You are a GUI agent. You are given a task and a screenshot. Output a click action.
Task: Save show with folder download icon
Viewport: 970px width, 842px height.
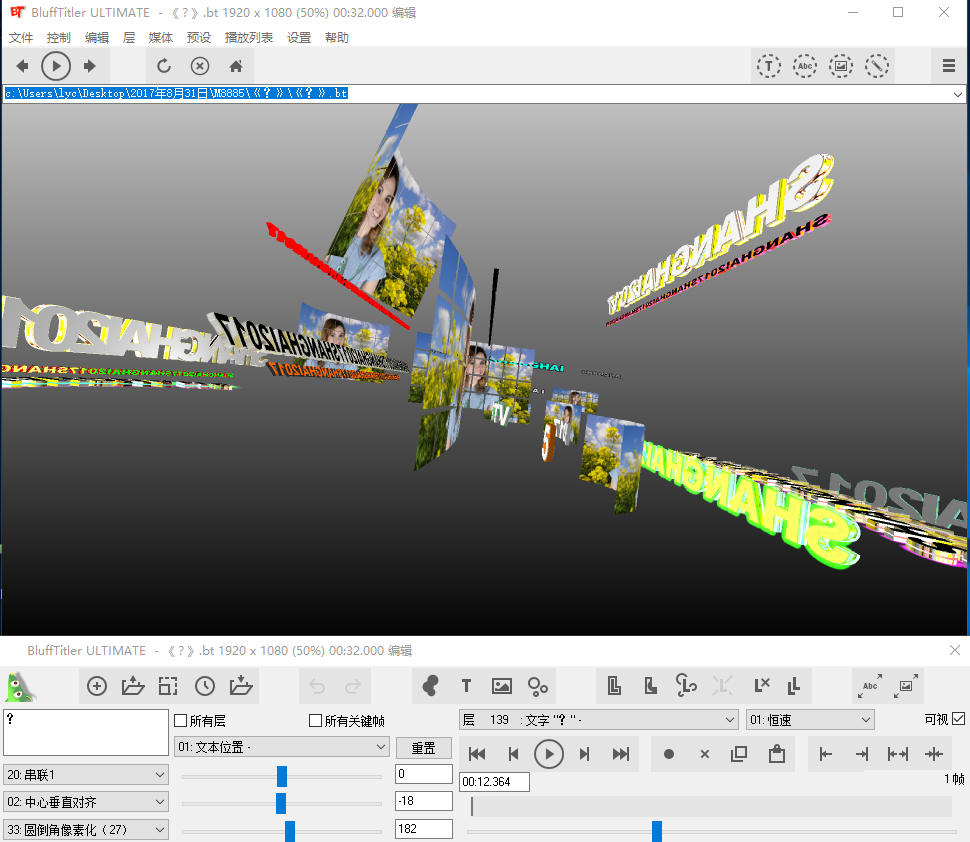point(241,686)
